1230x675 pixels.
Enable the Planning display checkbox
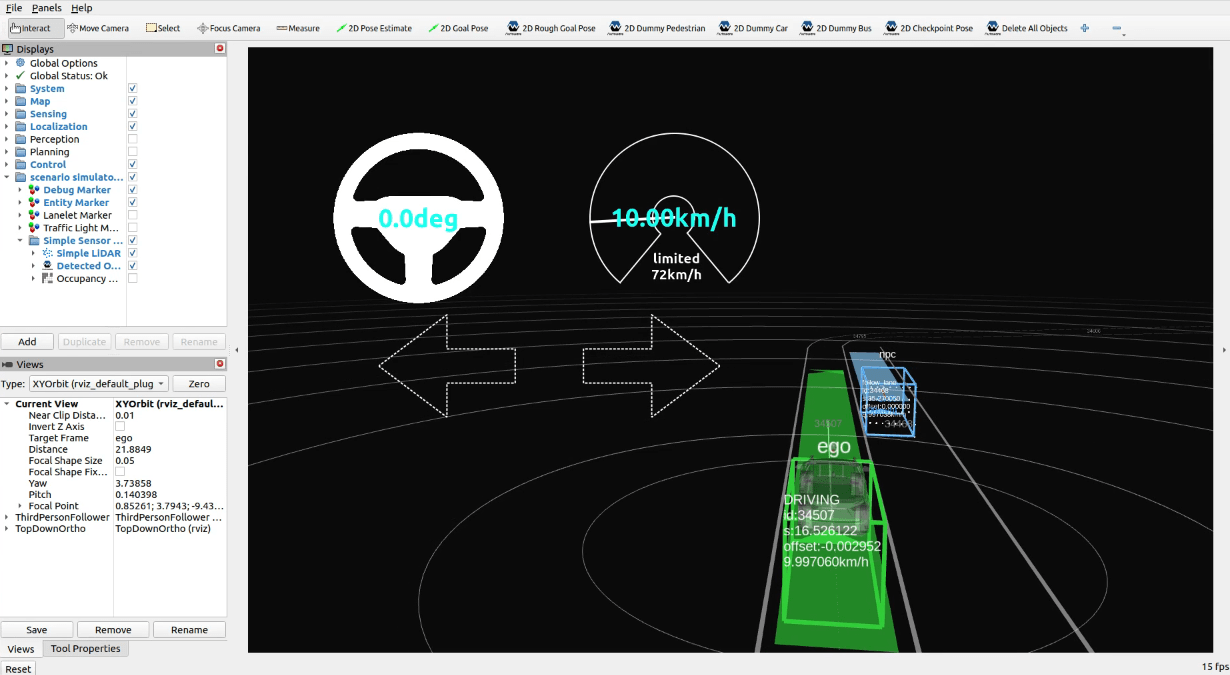pos(132,152)
